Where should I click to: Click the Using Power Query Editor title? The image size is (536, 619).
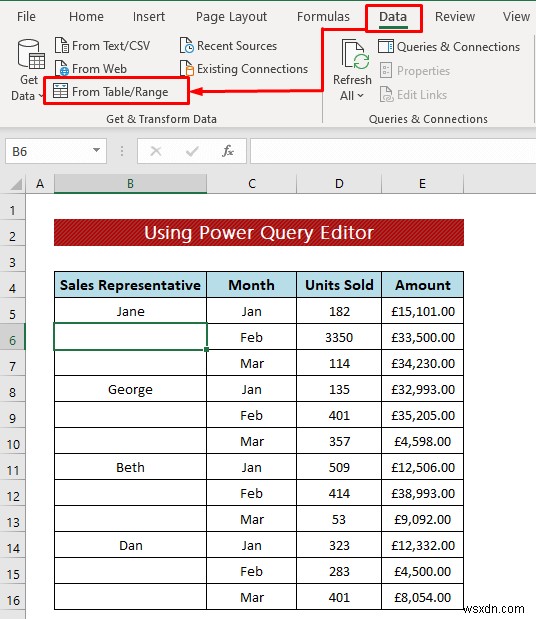coord(259,233)
